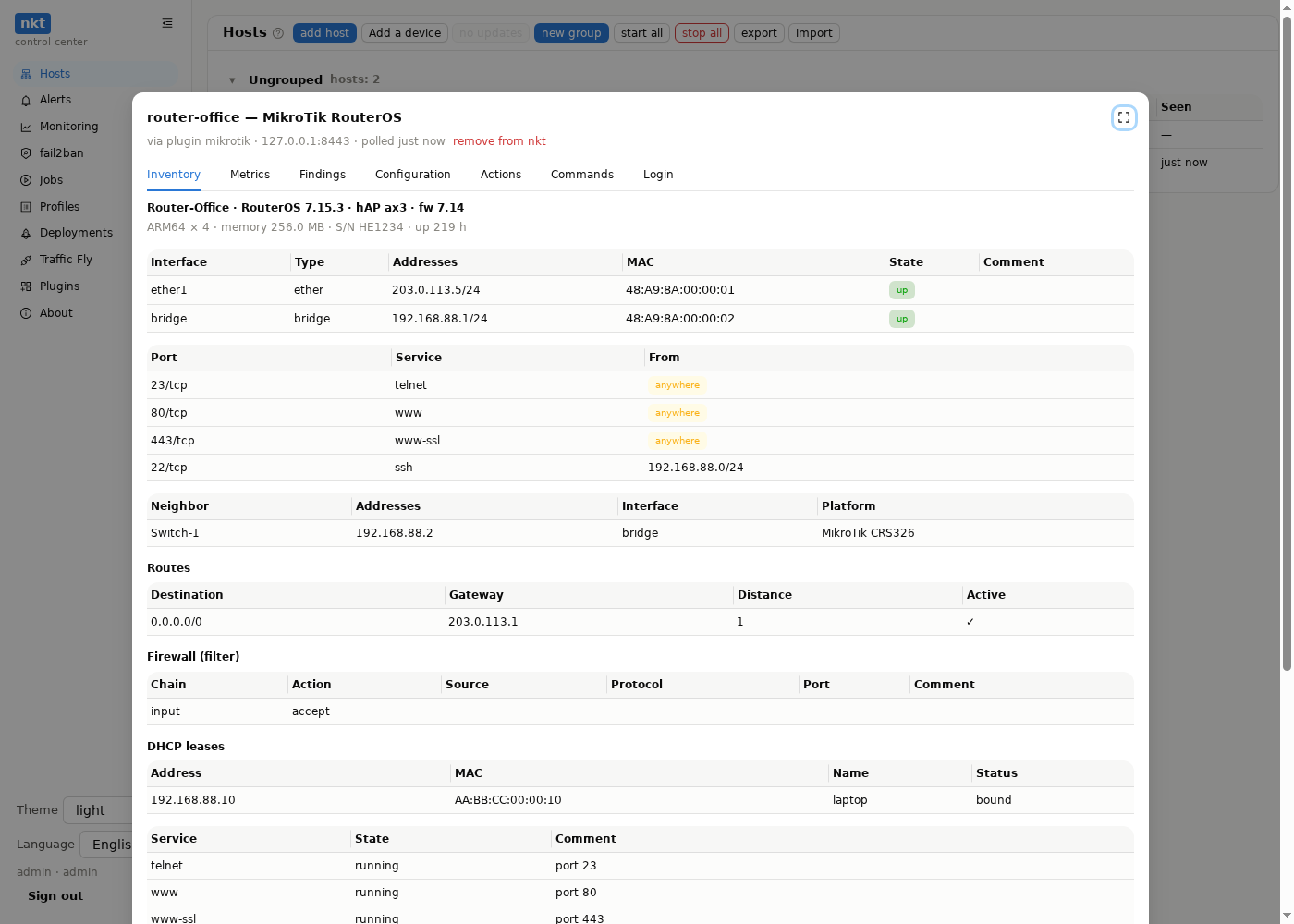1294x924 pixels.
Task: Click the export button
Action: click(759, 33)
